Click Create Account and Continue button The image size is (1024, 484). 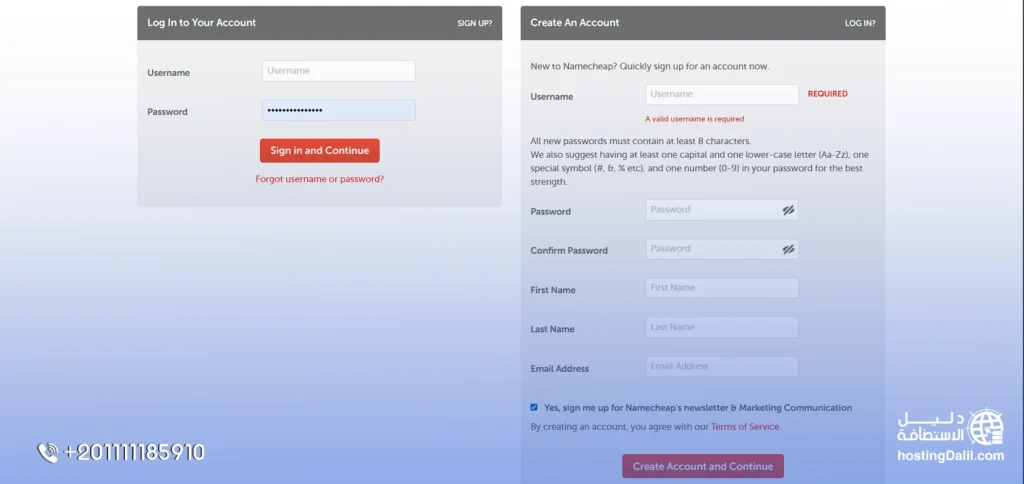703,466
